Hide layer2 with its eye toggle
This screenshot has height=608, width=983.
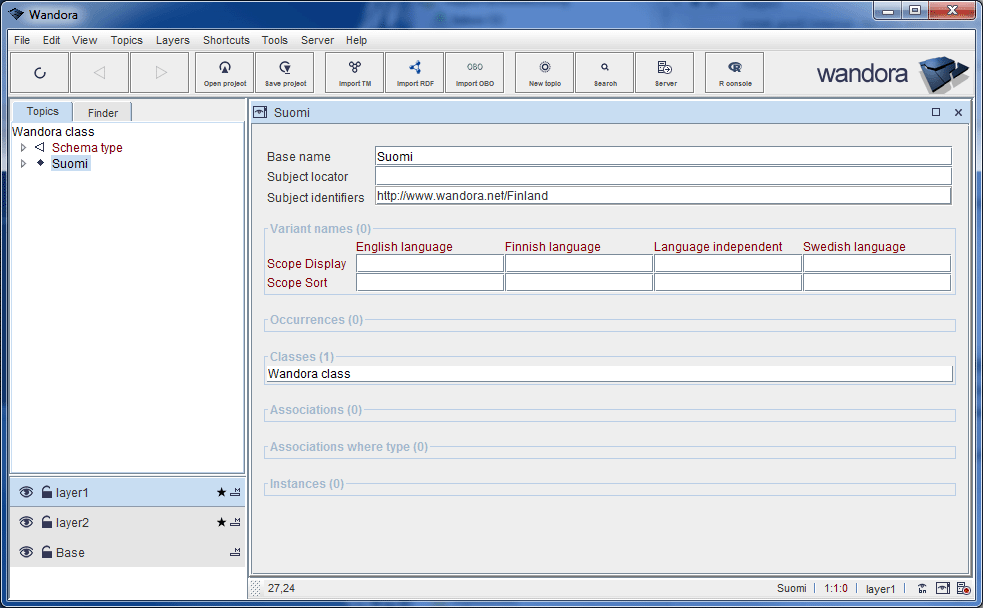coord(24,522)
